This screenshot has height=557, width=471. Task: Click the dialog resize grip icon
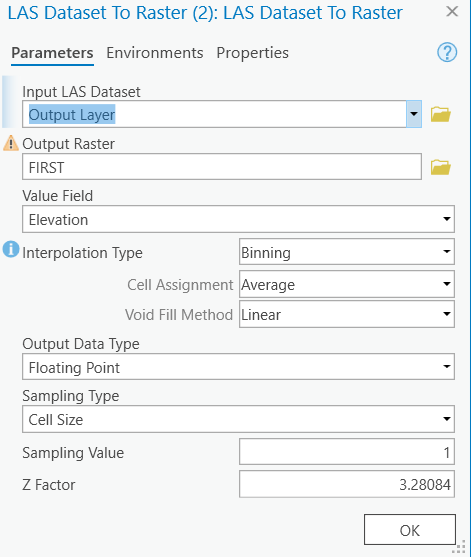[x=460, y=546]
